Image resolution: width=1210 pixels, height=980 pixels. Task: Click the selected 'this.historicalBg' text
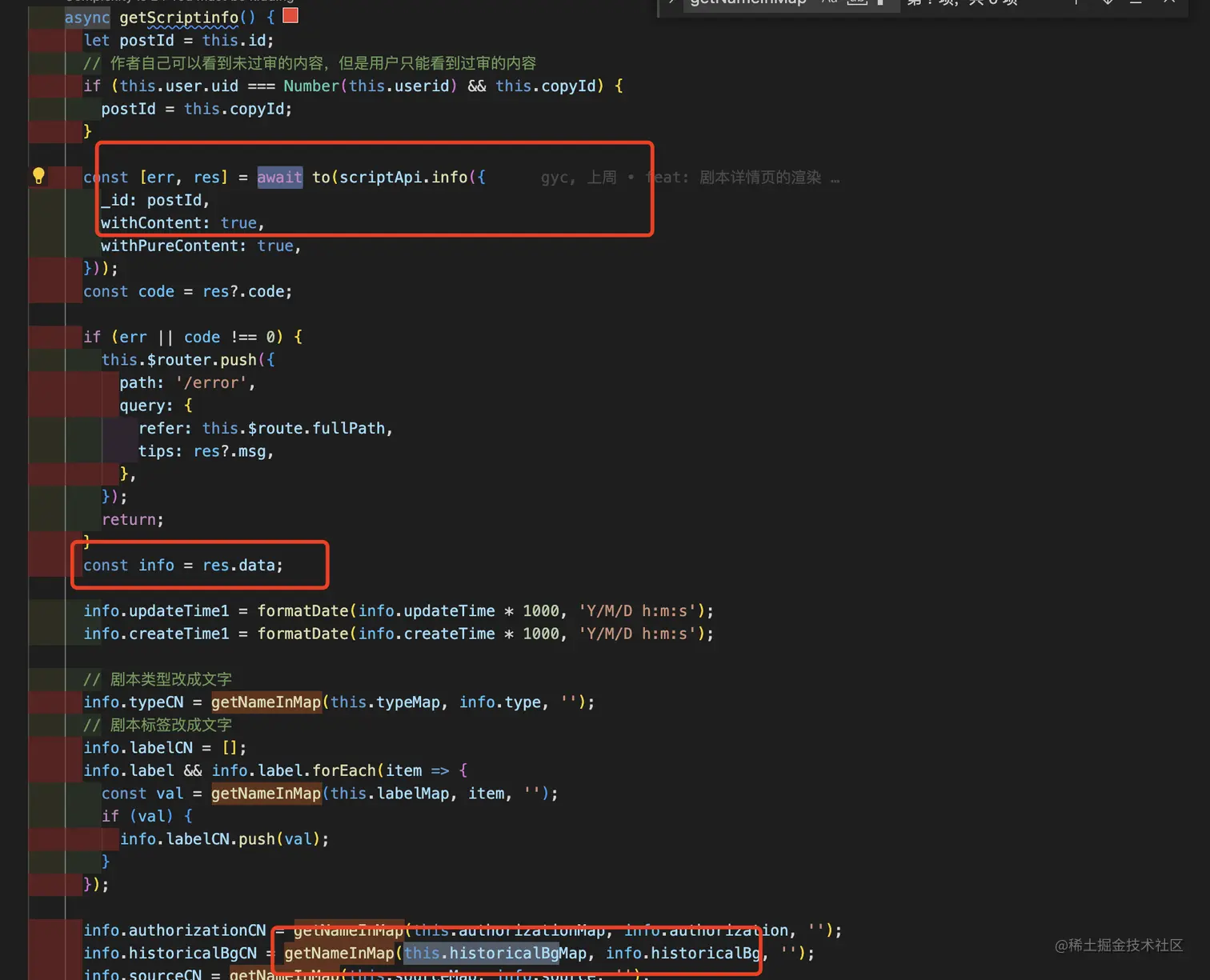coord(481,954)
